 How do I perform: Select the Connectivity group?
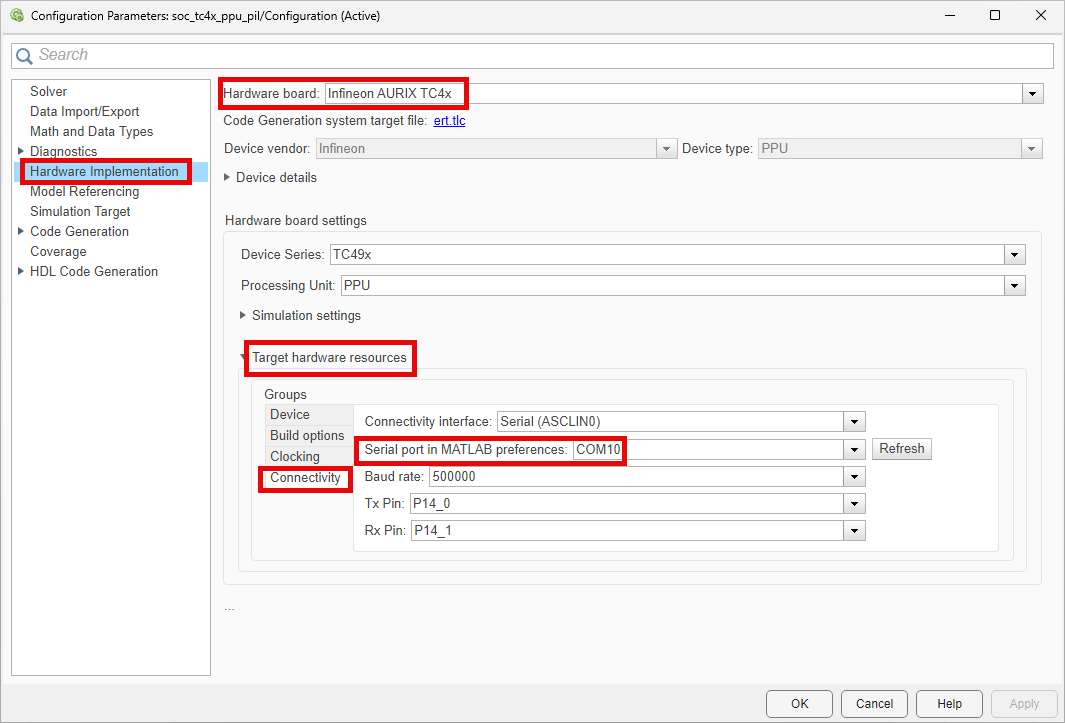click(x=305, y=478)
